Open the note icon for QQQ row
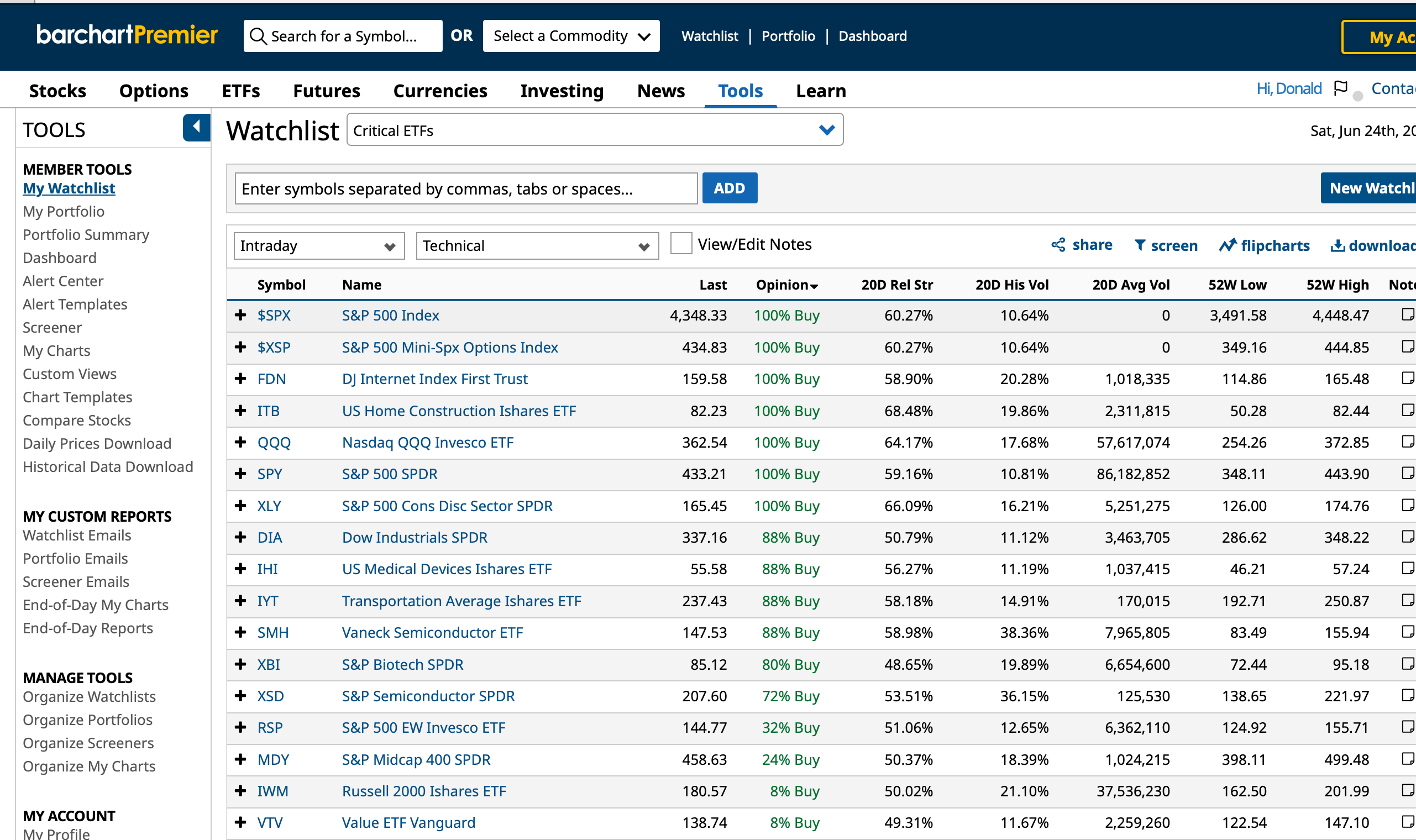Image resolution: width=1416 pixels, height=840 pixels. click(x=1408, y=441)
